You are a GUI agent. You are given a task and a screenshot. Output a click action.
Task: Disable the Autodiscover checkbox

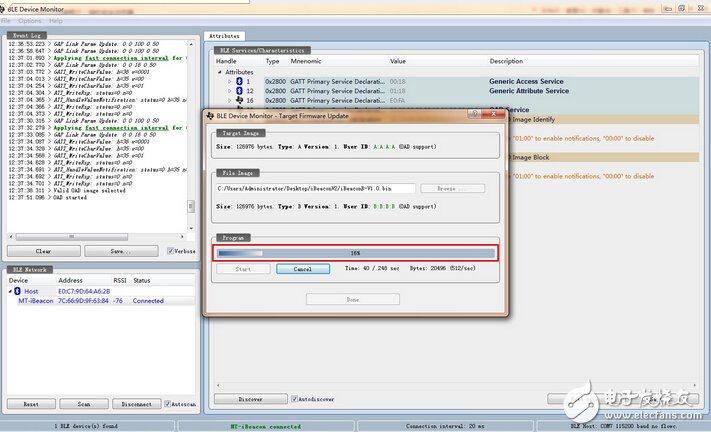292,398
